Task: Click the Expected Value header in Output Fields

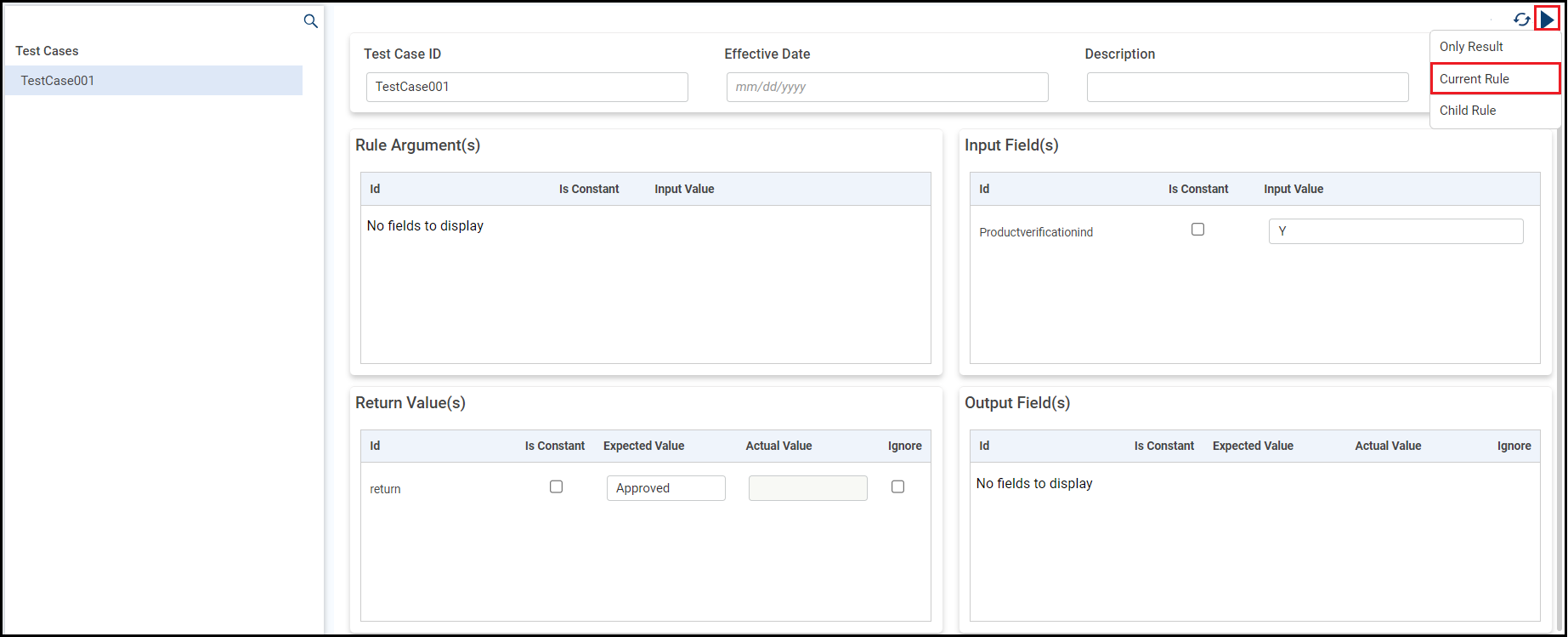Action: (1253, 446)
